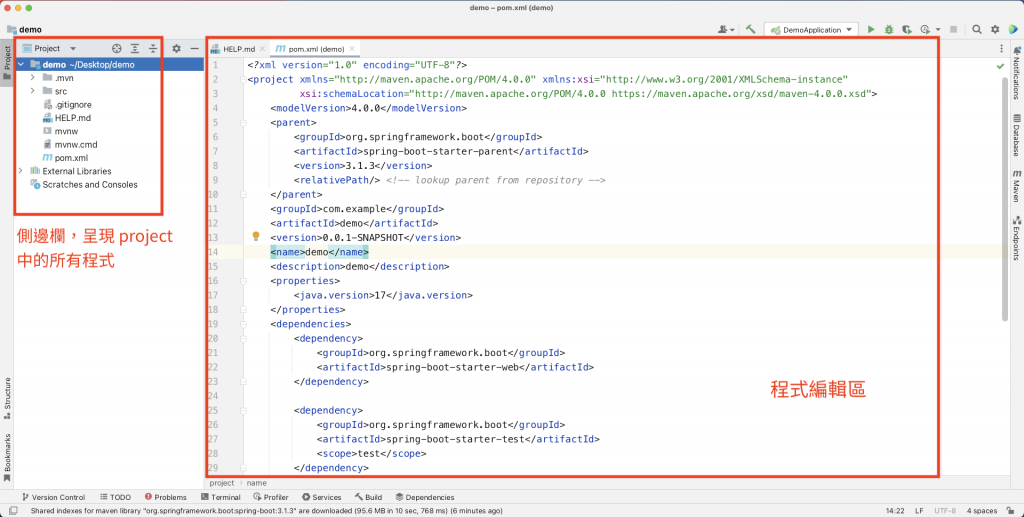Open the Services tool tab
Viewport: 1024px width, 517px height.
tap(321, 497)
